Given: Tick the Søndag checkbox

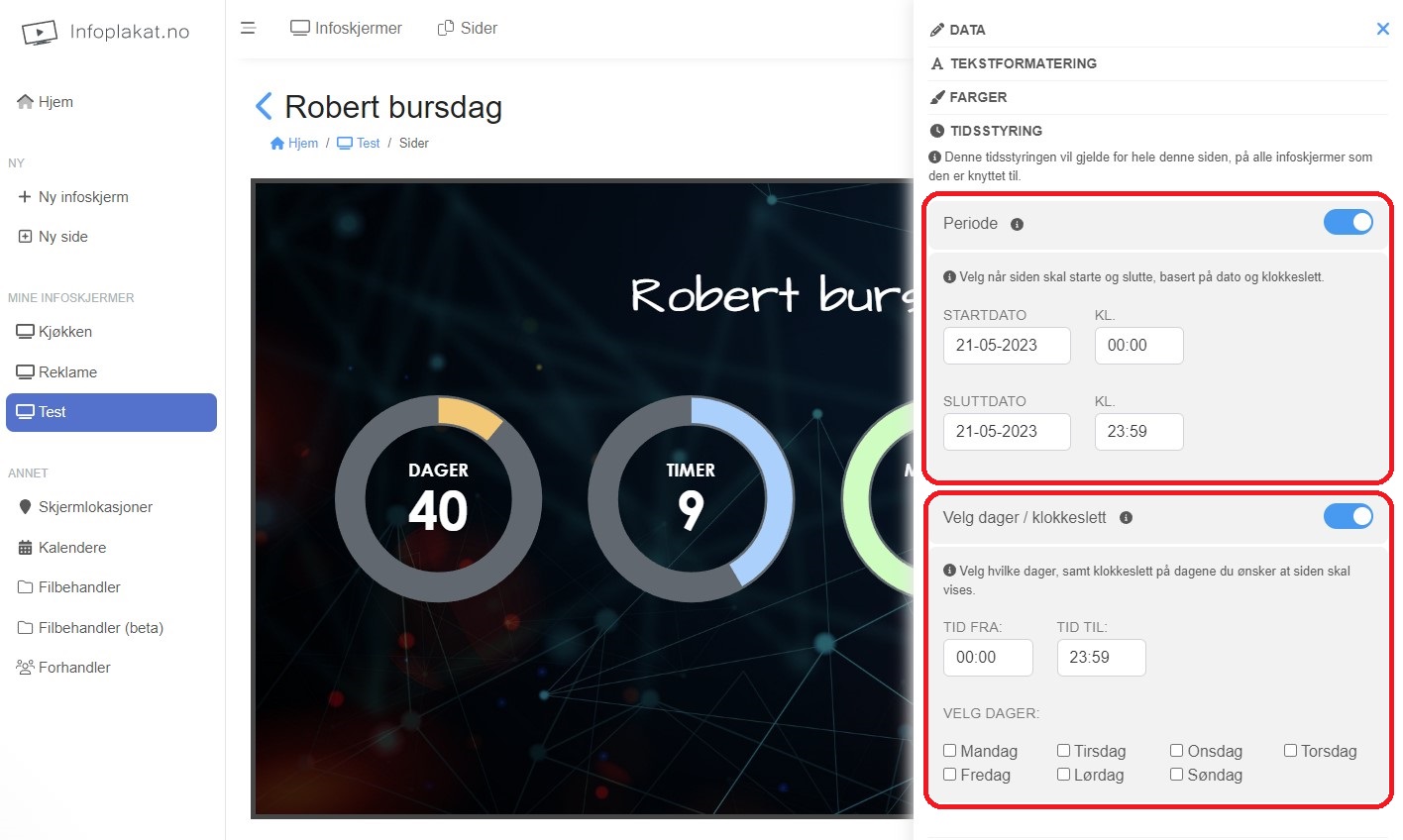Looking at the screenshot, I should (x=1177, y=774).
